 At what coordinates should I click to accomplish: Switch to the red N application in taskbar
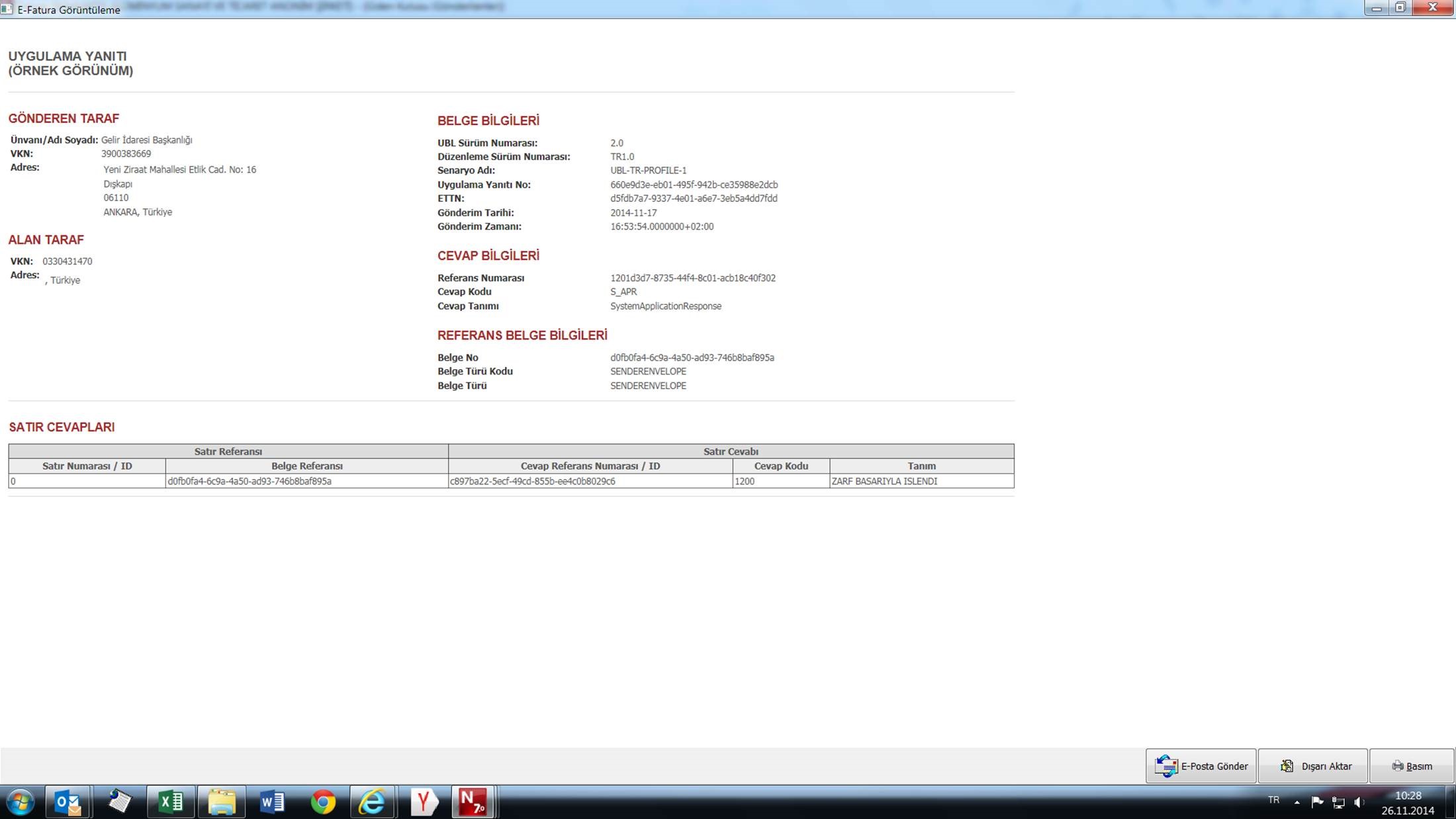(x=473, y=802)
